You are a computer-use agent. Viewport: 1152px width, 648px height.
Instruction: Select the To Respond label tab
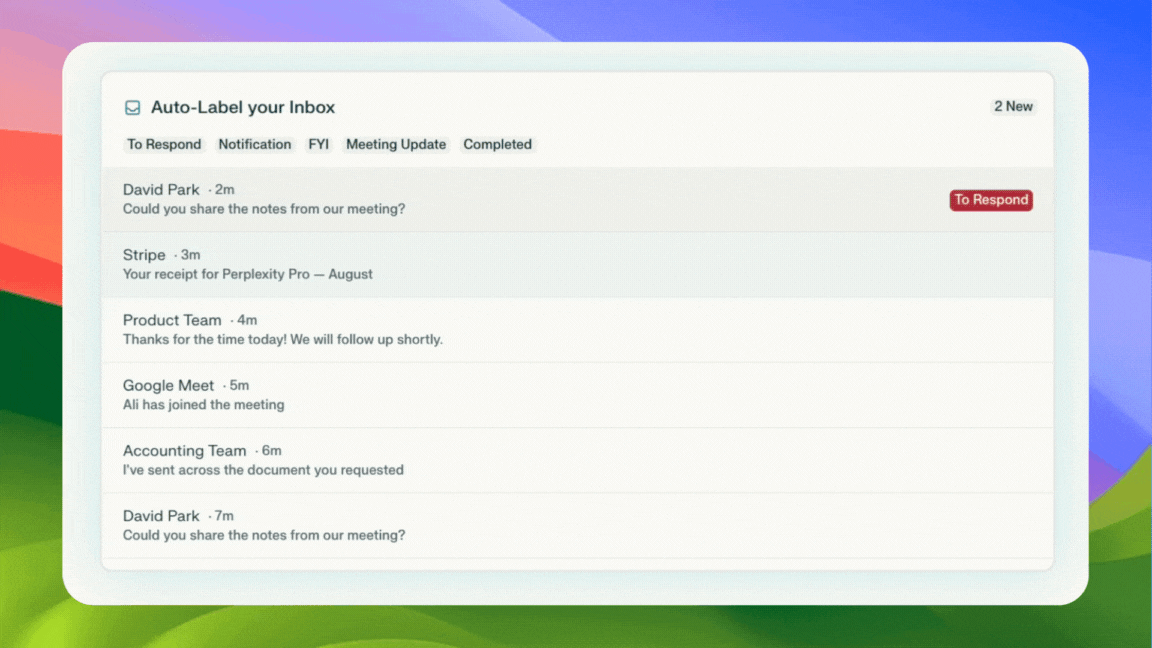164,145
